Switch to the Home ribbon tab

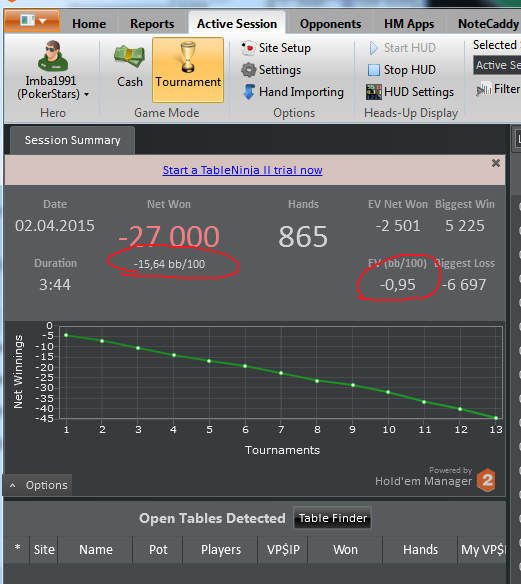pyautogui.click(x=89, y=24)
